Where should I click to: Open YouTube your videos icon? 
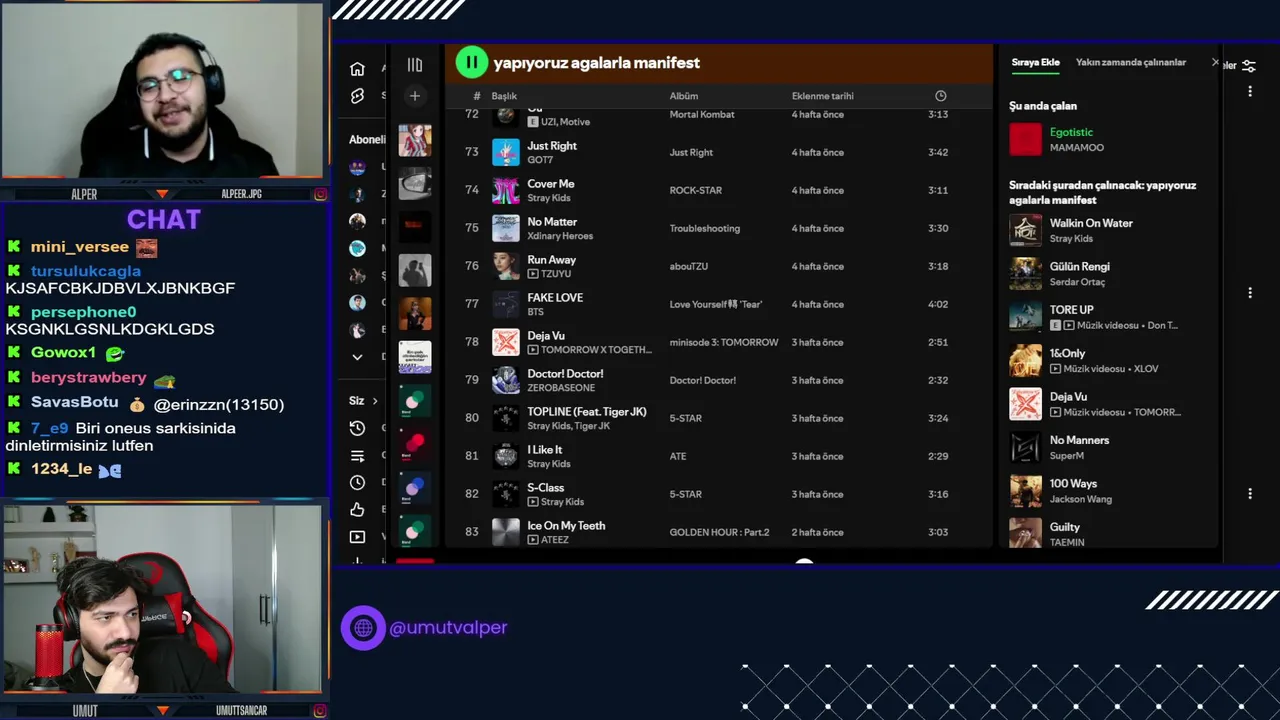tap(357, 537)
